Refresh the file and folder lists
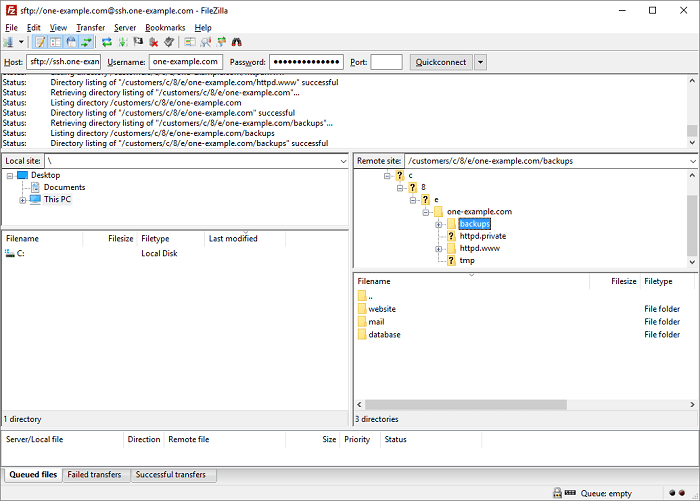The image size is (700, 501). tap(107, 42)
